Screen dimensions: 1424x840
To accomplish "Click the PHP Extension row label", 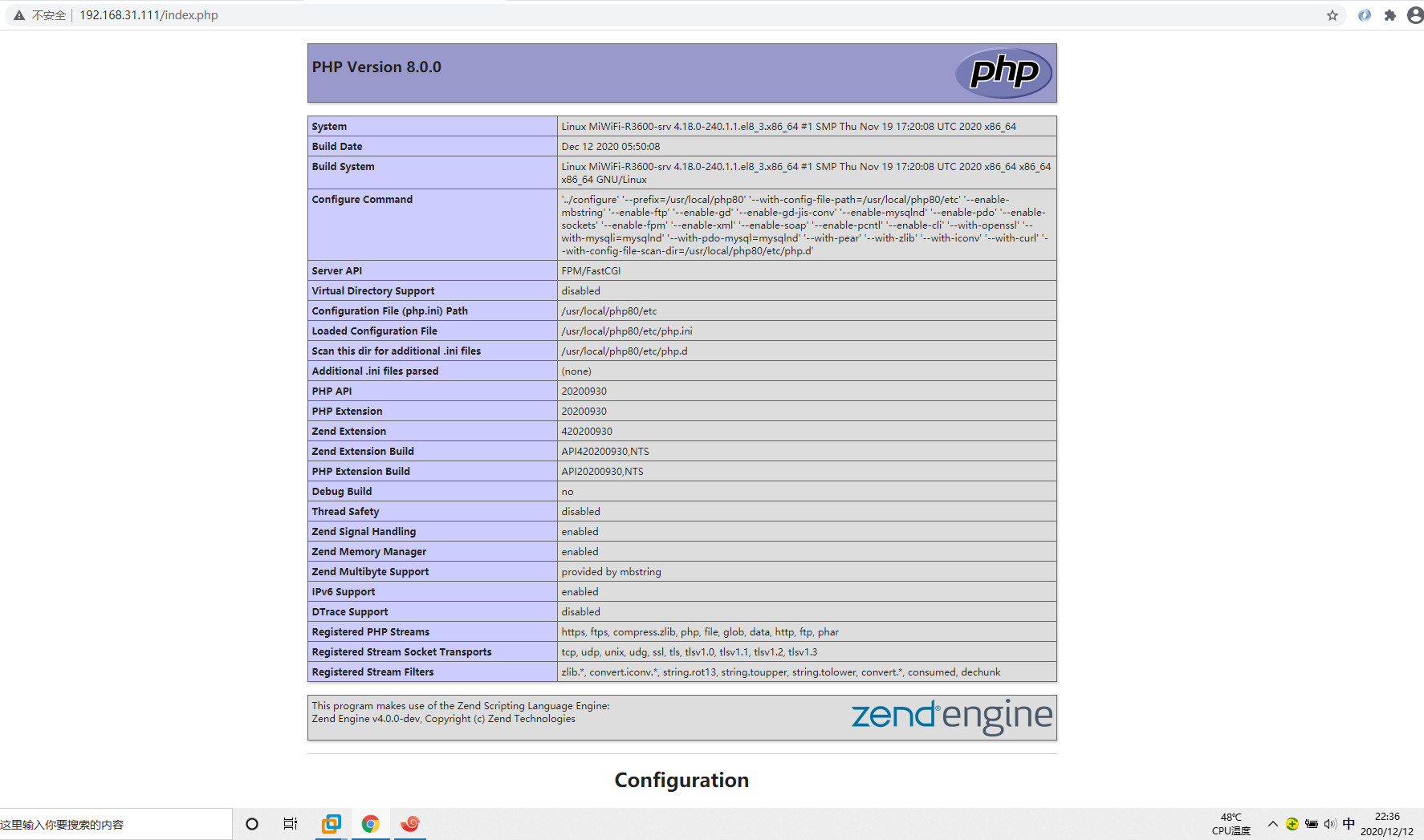I will point(347,412).
